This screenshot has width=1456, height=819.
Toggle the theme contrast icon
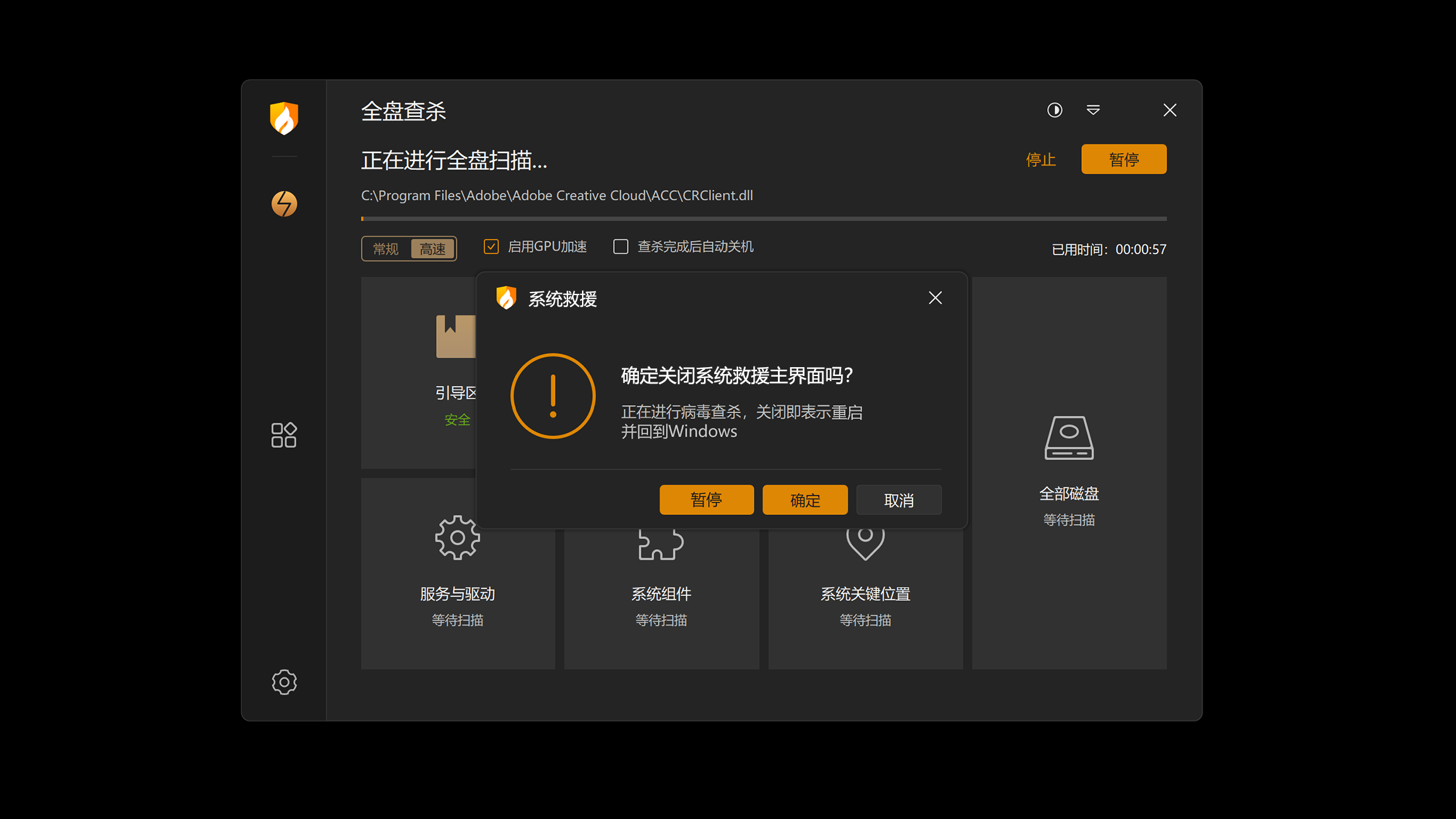1054,110
